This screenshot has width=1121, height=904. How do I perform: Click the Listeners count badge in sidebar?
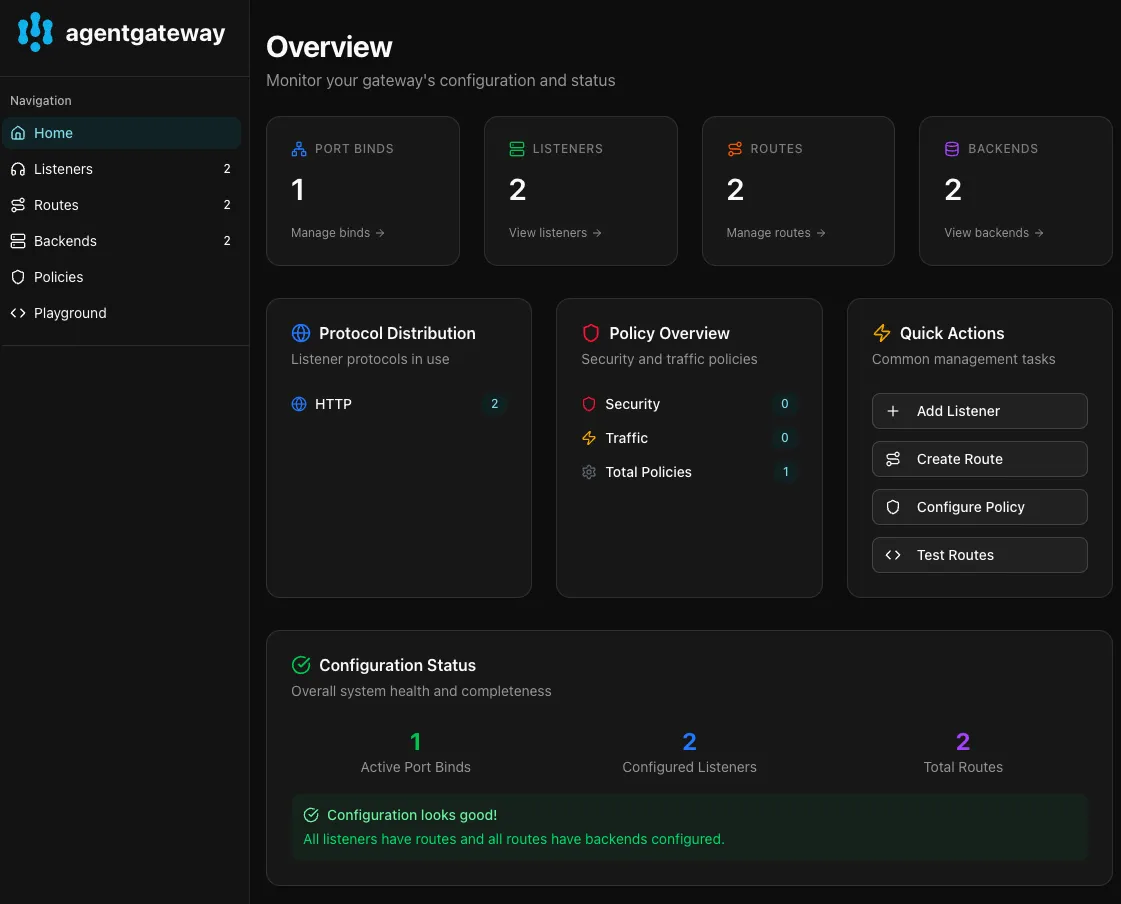click(x=227, y=169)
